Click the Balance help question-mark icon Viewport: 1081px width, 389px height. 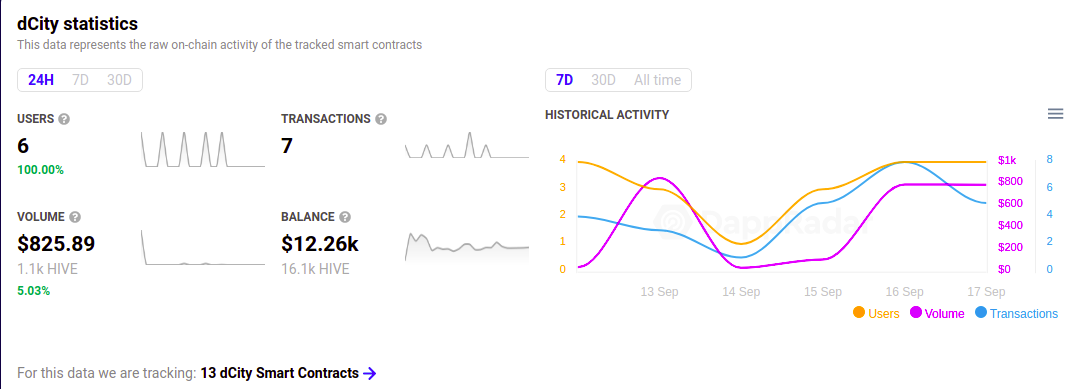click(x=345, y=217)
